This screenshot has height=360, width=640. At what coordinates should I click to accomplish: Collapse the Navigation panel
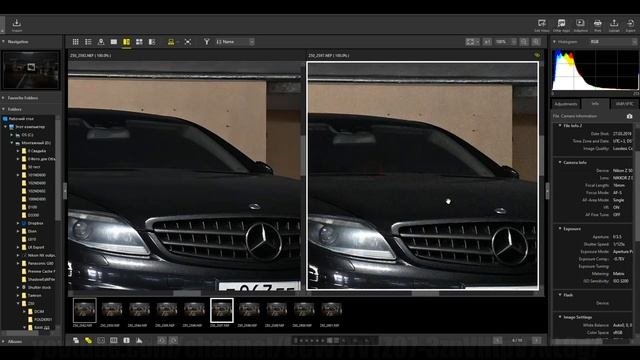coord(4,42)
